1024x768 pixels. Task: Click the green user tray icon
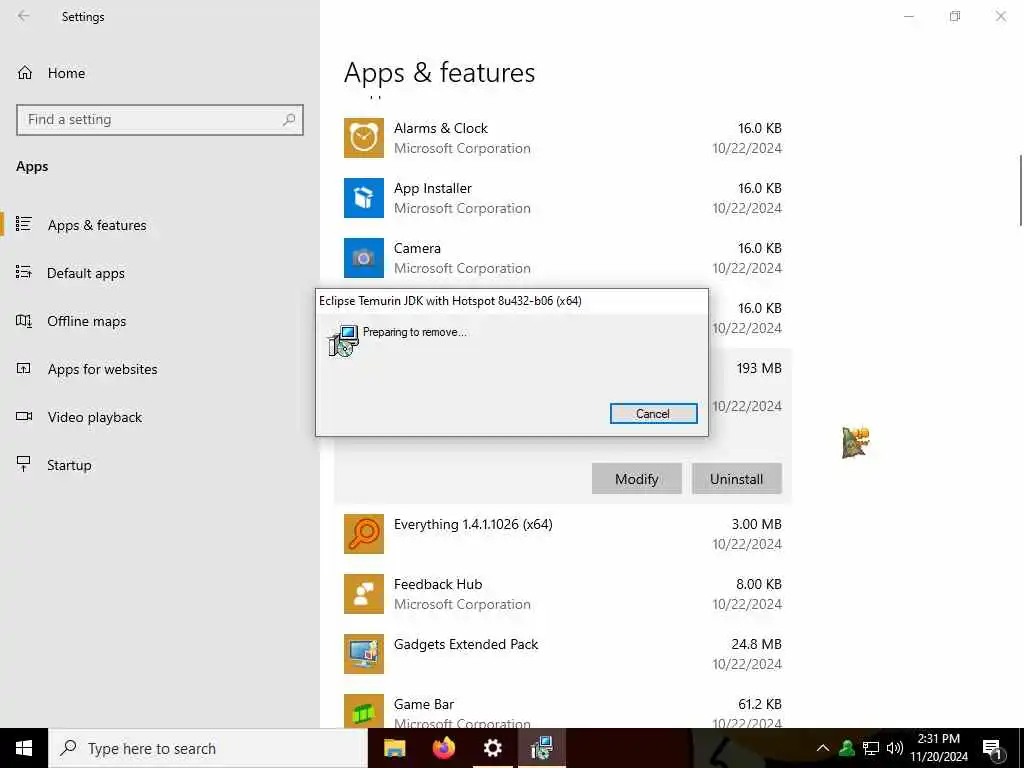click(x=847, y=748)
